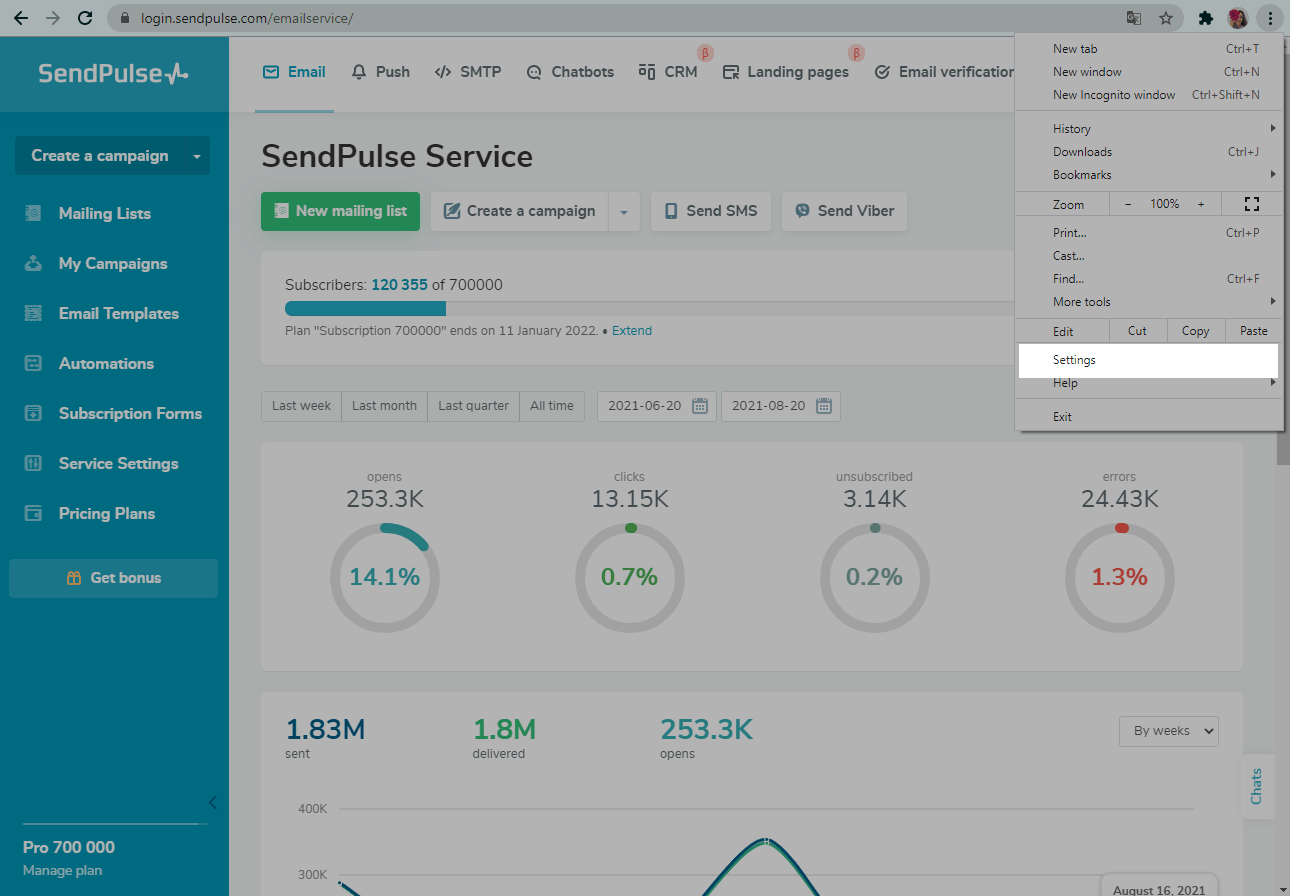Click the Extend plan link
The height and width of the screenshot is (896, 1290).
pyautogui.click(x=632, y=331)
